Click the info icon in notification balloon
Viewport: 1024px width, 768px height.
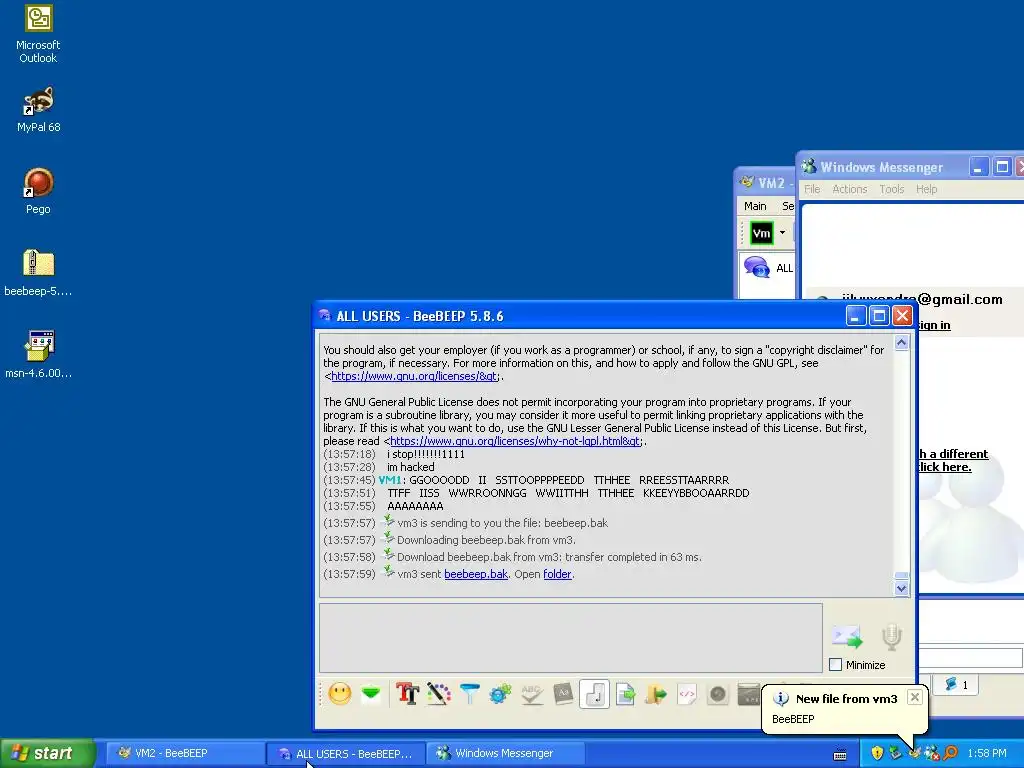point(780,699)
